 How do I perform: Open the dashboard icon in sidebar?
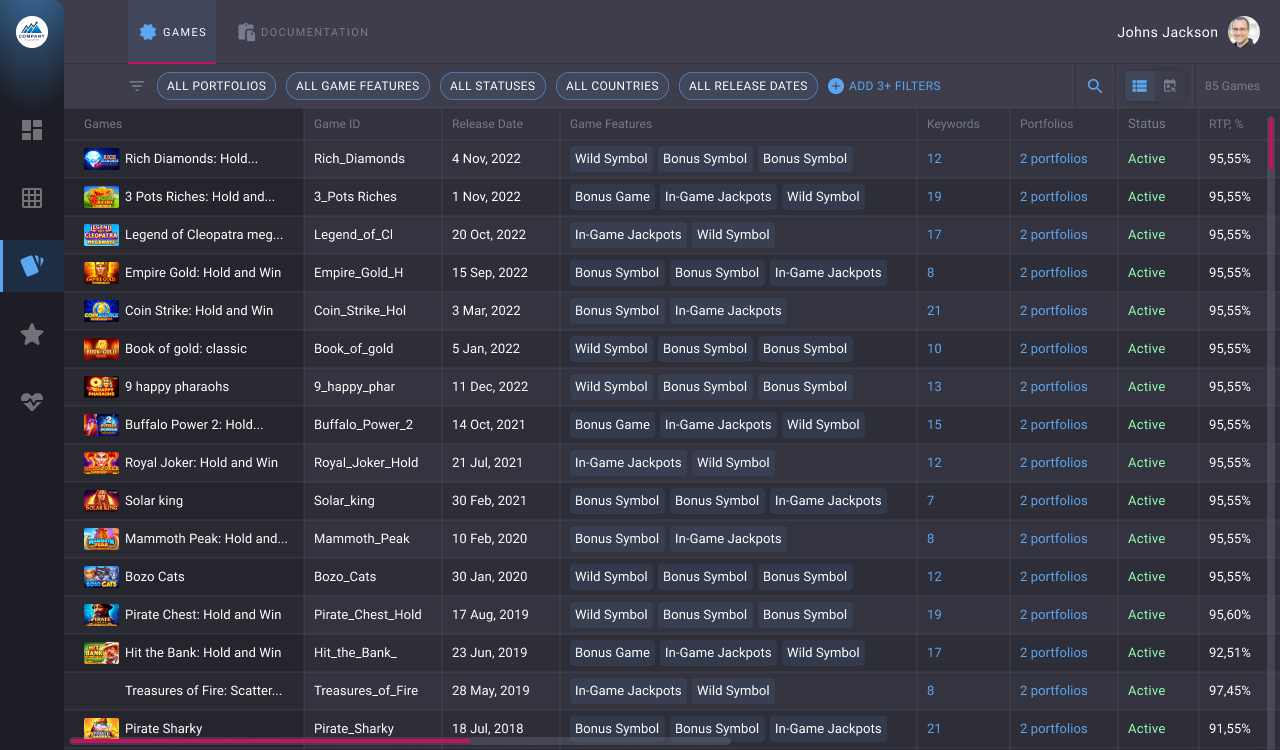(x=32, y=130)
